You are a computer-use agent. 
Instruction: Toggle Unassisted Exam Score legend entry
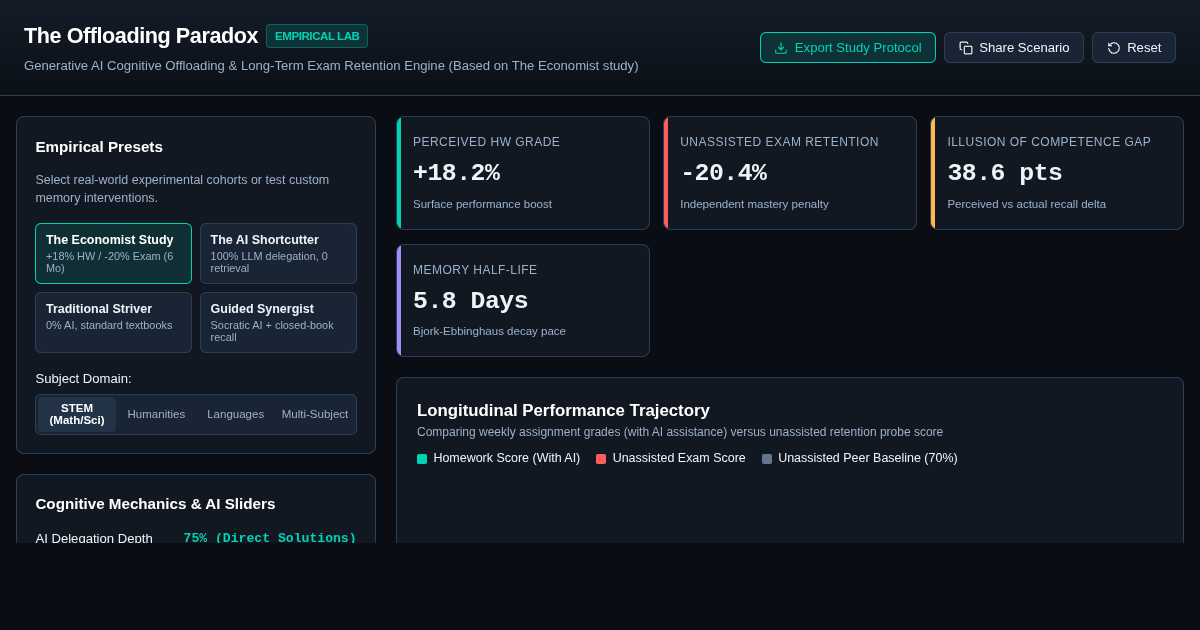671,458
